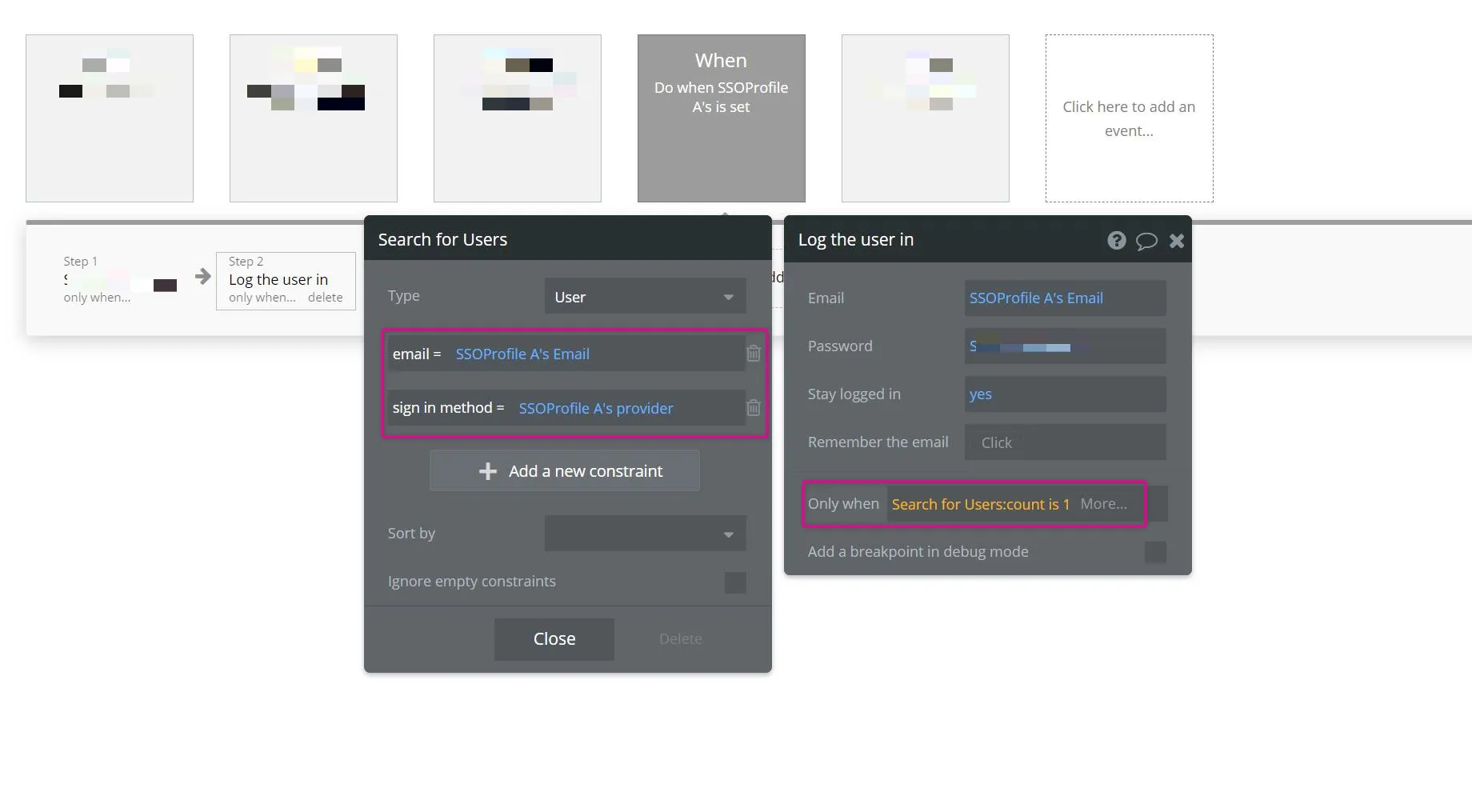Select the When SSOProfile A's is set event

(x=721, y=118)
